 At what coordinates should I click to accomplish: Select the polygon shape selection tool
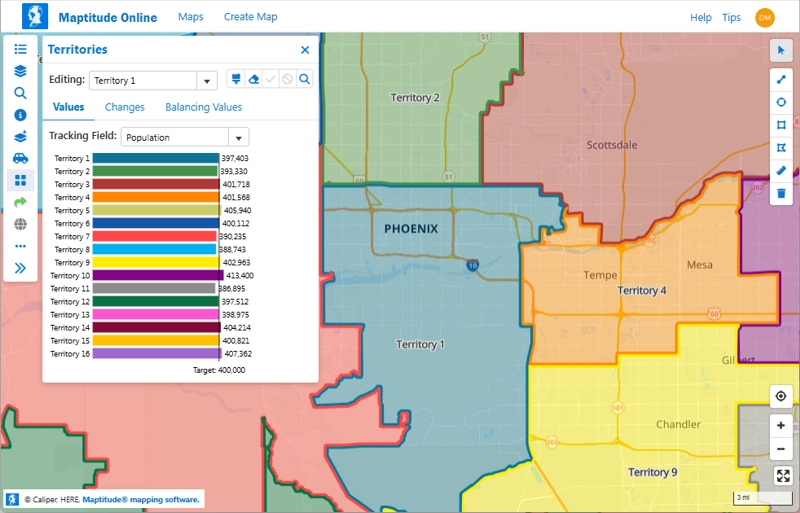(782, 147)
